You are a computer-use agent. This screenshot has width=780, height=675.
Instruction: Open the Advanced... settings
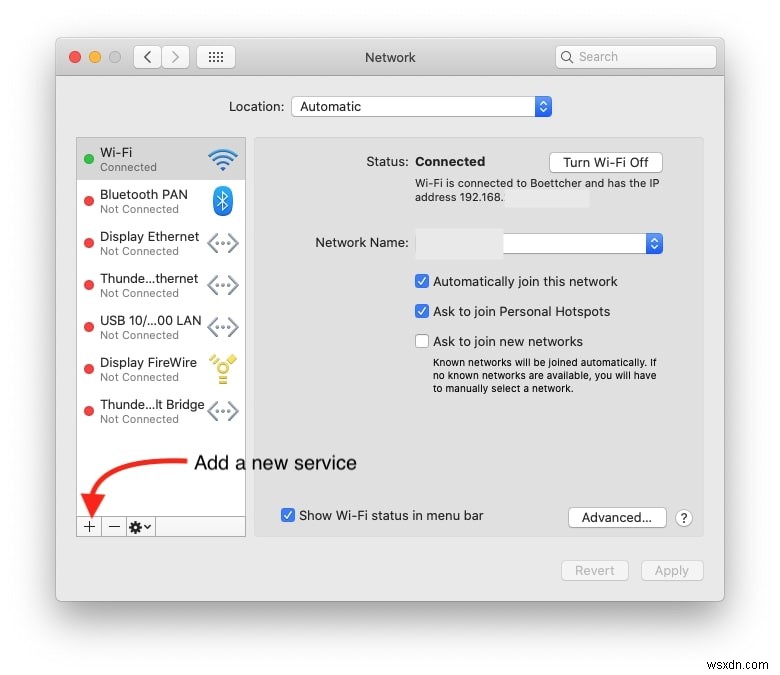(617, 517)
